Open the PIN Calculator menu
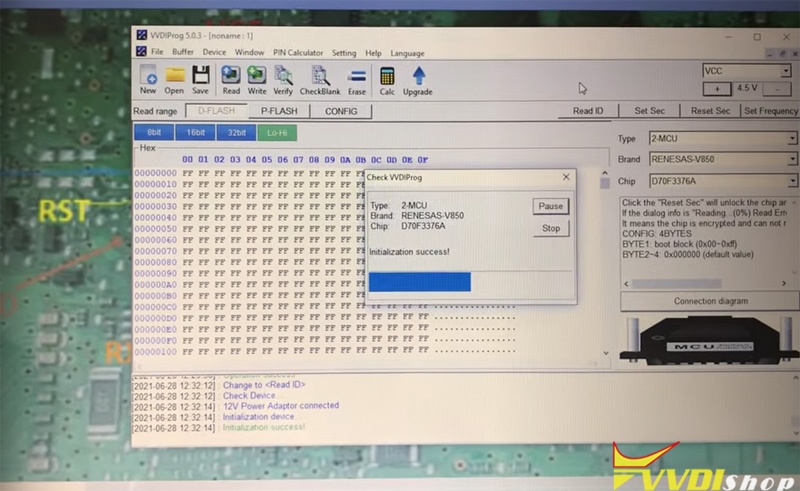The image size is (800, 491). (298, 53)
